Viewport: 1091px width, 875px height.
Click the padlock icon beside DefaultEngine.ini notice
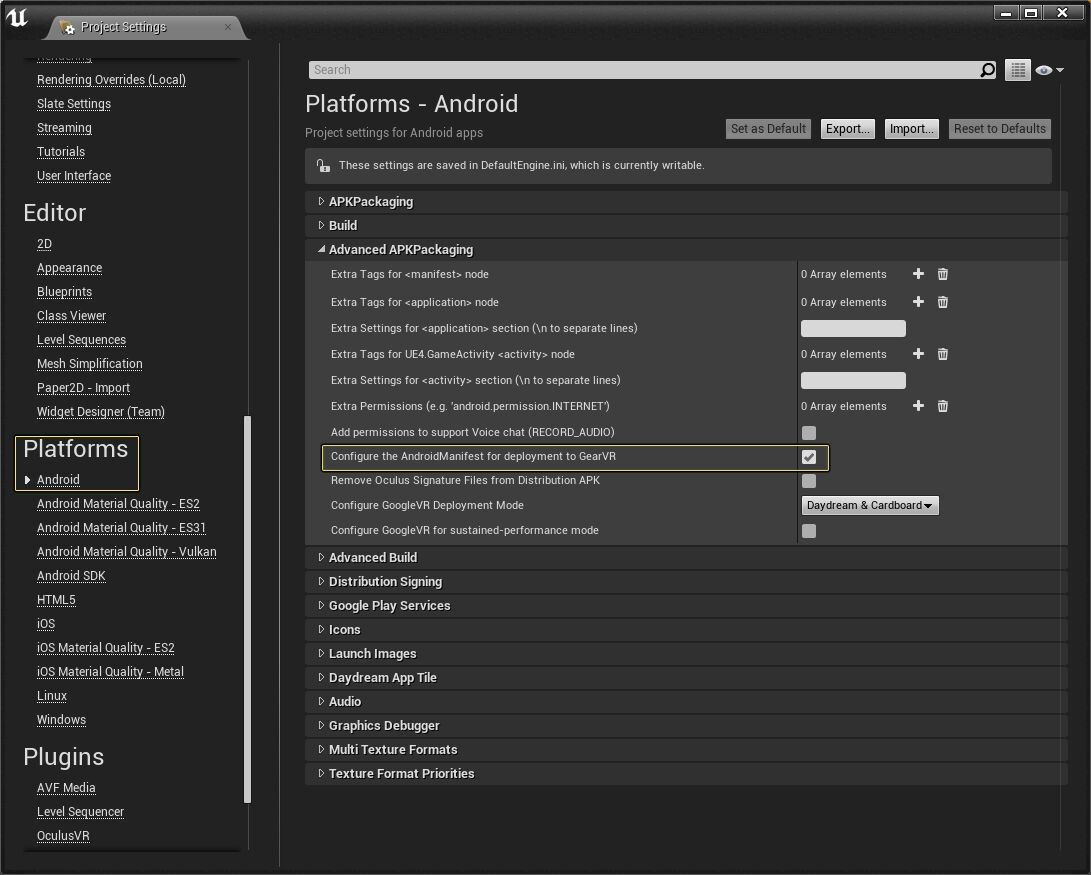pos(322,165)
